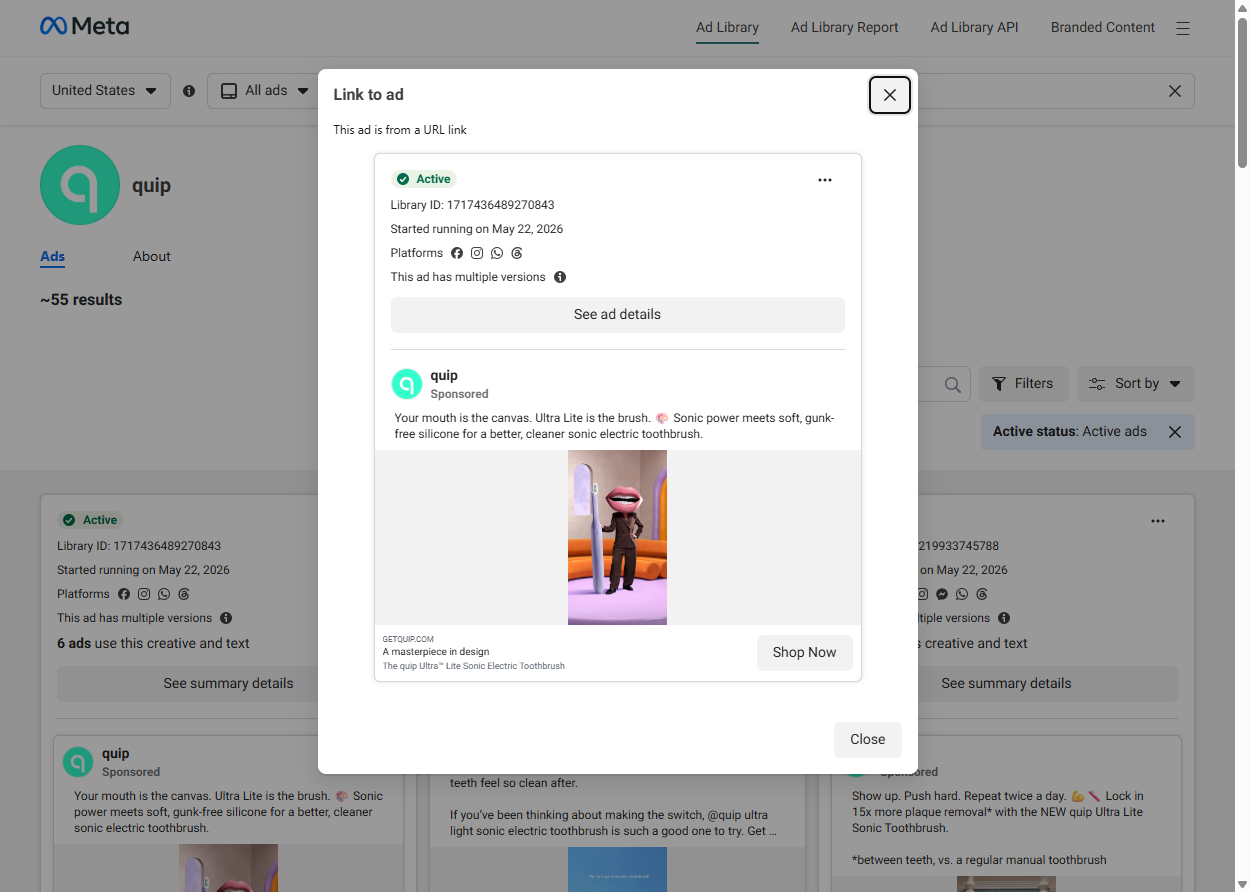1250x892 pixels.
Task: Click 'Library ID: 1717436489270843' in the dialog
Action: point(472,205)
